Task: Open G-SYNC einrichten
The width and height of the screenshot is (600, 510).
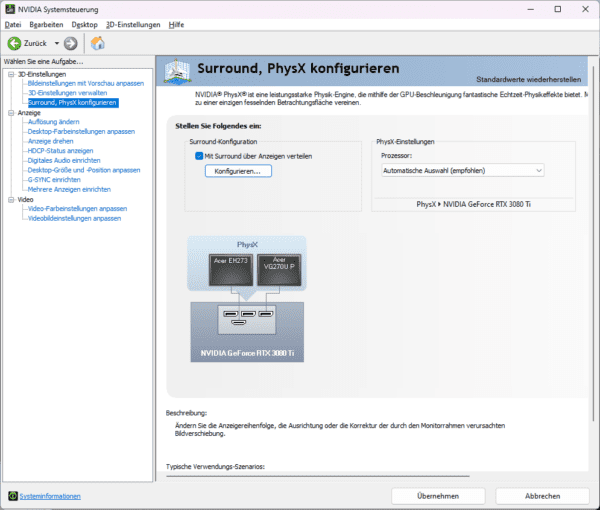Action: (x=54, y=179)
